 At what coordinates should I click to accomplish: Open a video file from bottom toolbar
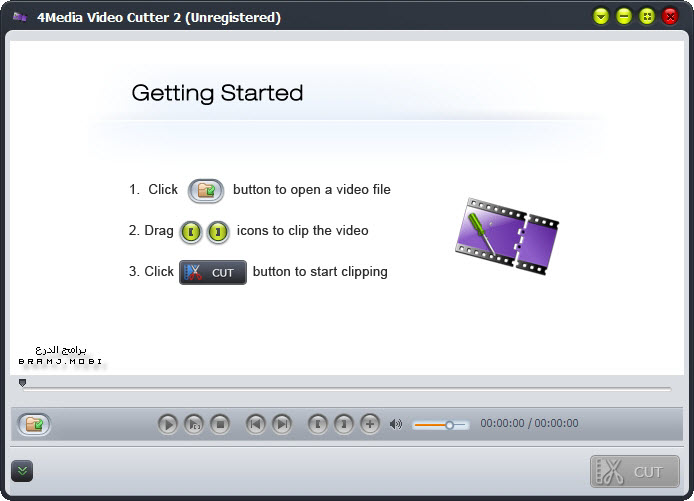tap(34, 424)
